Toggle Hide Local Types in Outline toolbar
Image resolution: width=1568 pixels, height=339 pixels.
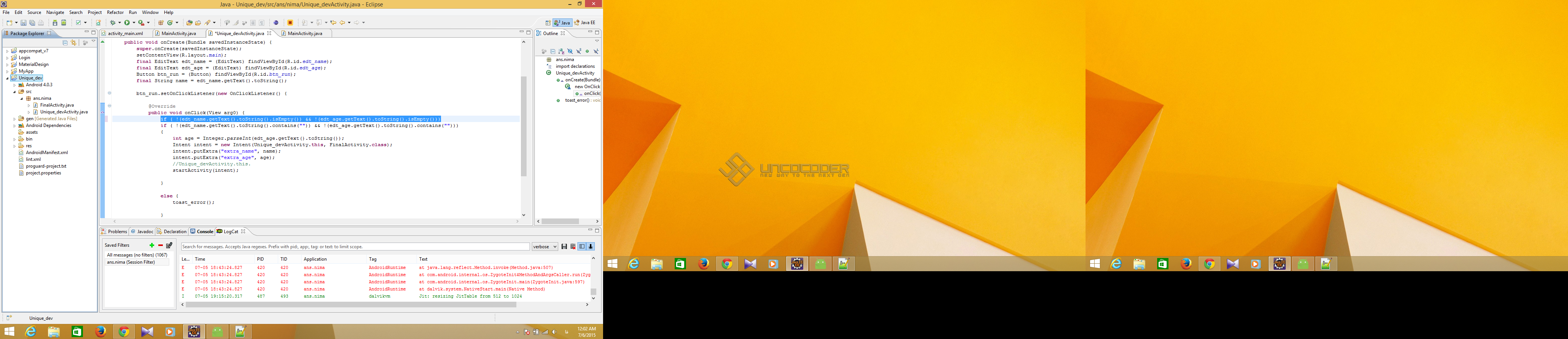(x=596, y=52)
